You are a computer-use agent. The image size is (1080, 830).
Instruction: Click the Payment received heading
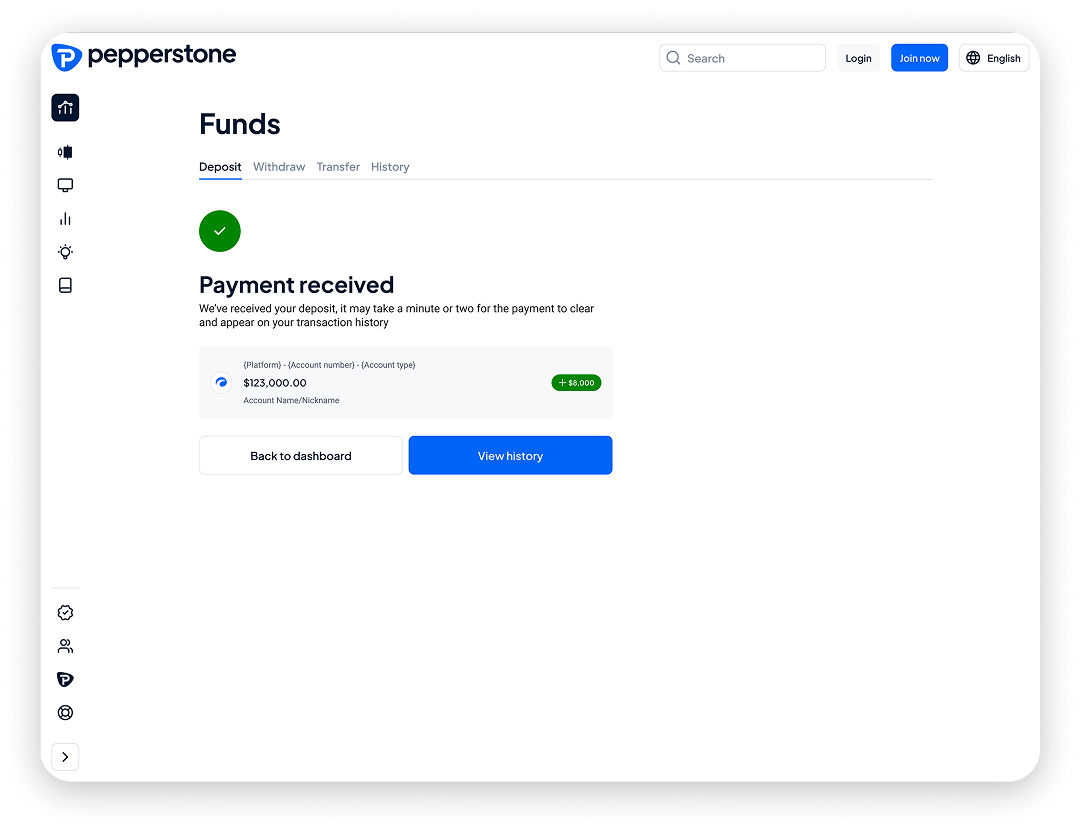click(297, 284)
